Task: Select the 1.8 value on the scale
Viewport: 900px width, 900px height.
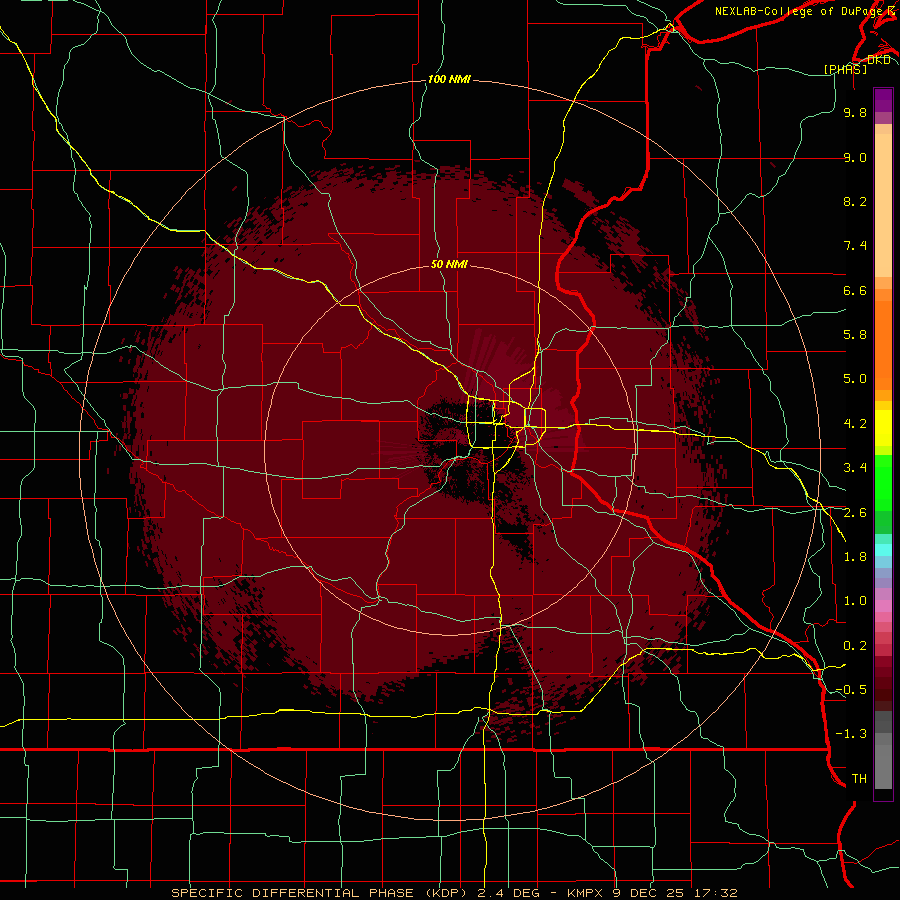Action: click(855, 557)
